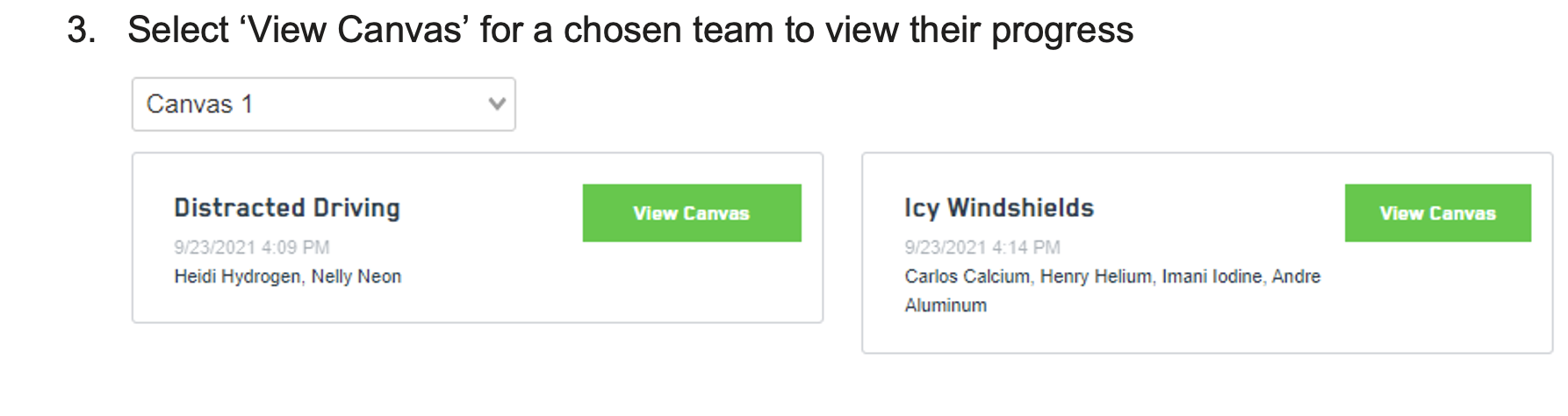Viewport: 1568px width, 416px height.
Task: Select team member Carlos Calcium
Action: point(967,276)
